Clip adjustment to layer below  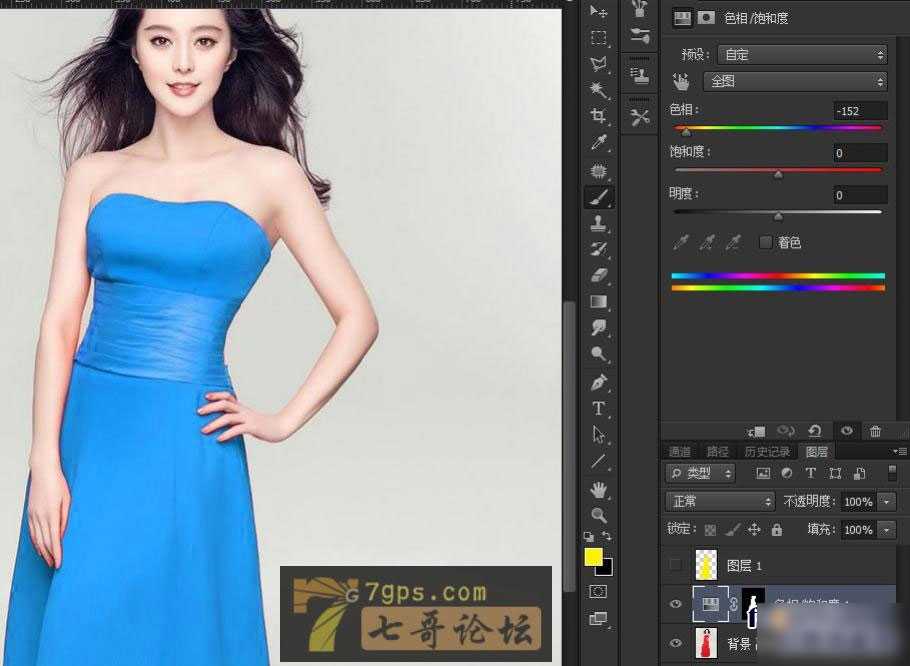[x=757, y=432]
